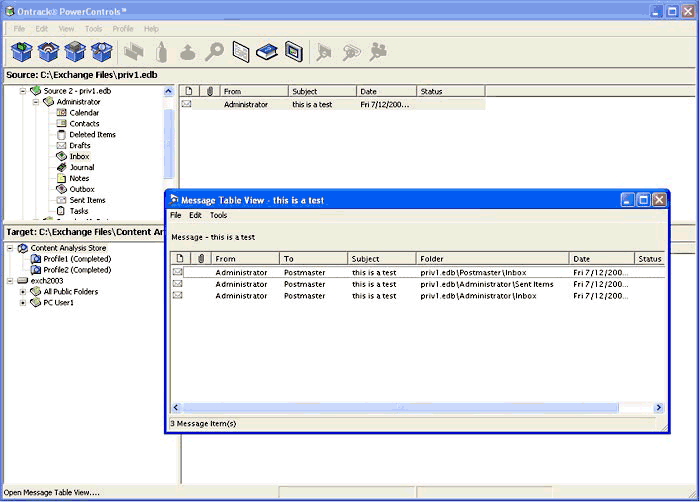Open Tools menu in Message Table View
The height and width of the screenshot is (502, 700).
218,215
